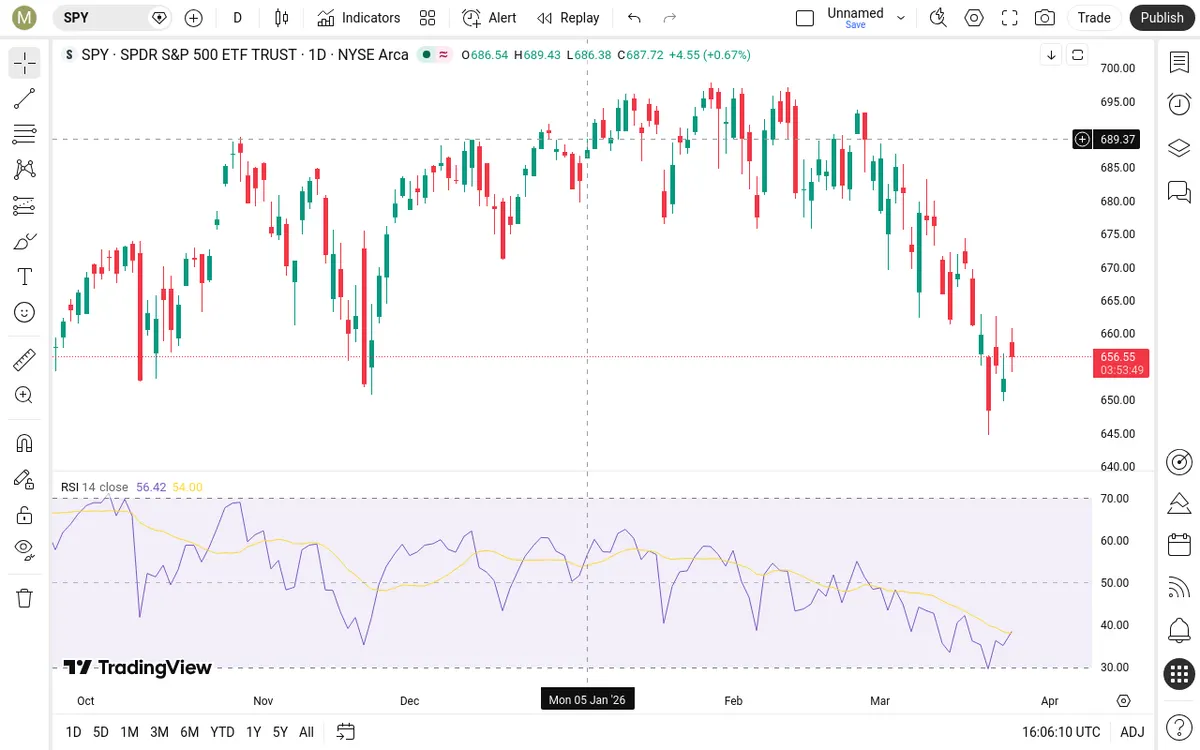Viewport: 1200px width, 750px height.
Task: Create an Alert
Action: (490, 18)
